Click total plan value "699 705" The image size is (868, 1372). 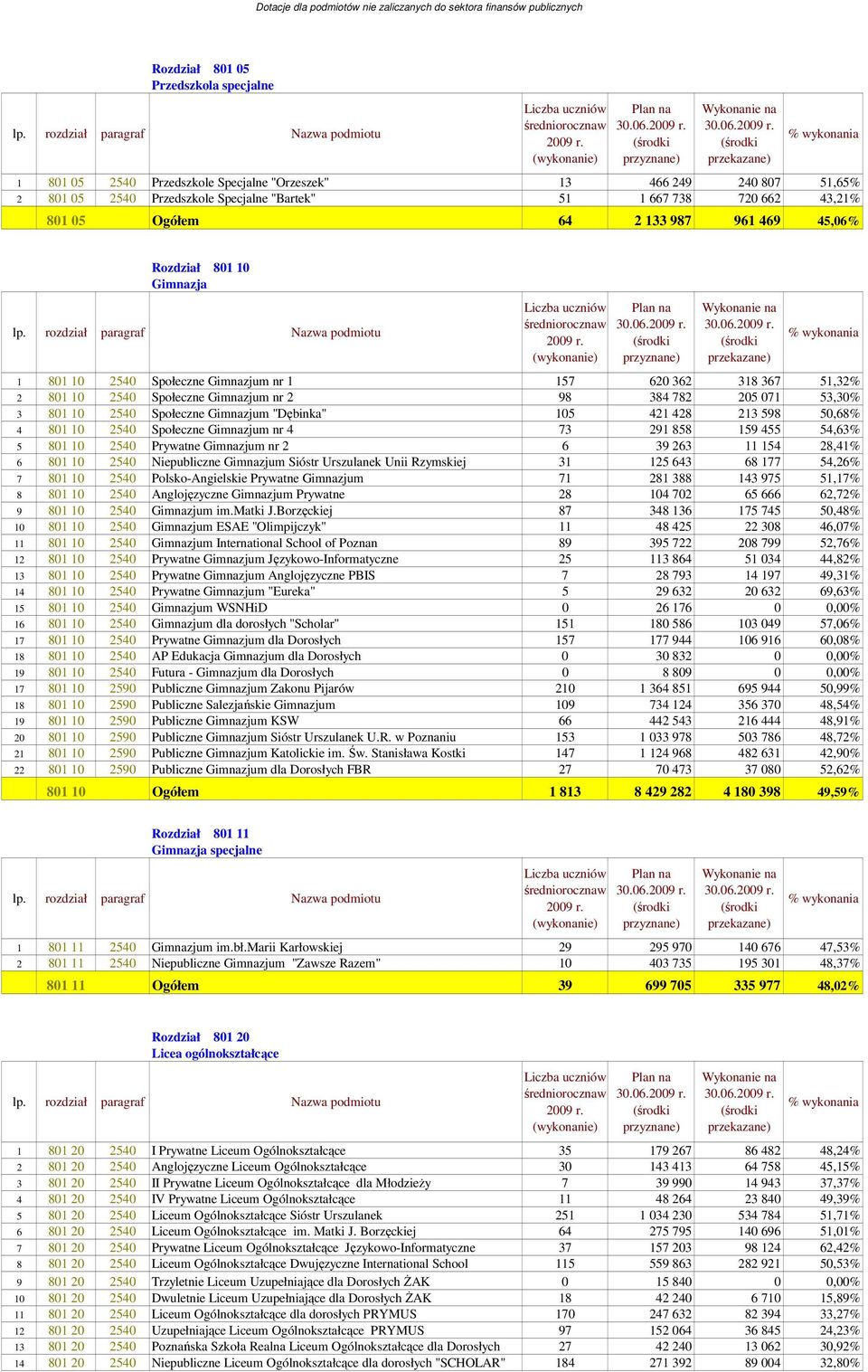pos(668,987)
